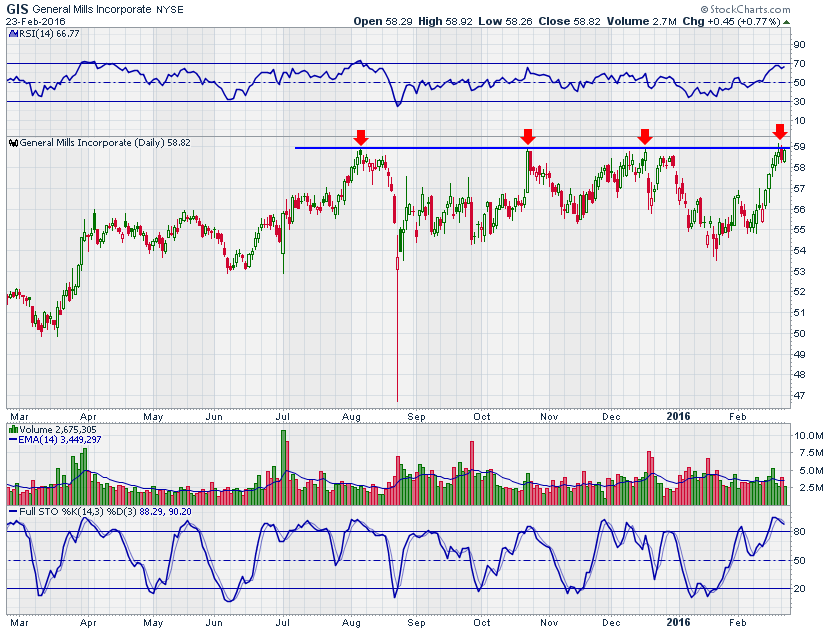The image size is (826, 629).
Task: Click the EMA(14) 3,449,297 legend text
Action: point(60,439)
